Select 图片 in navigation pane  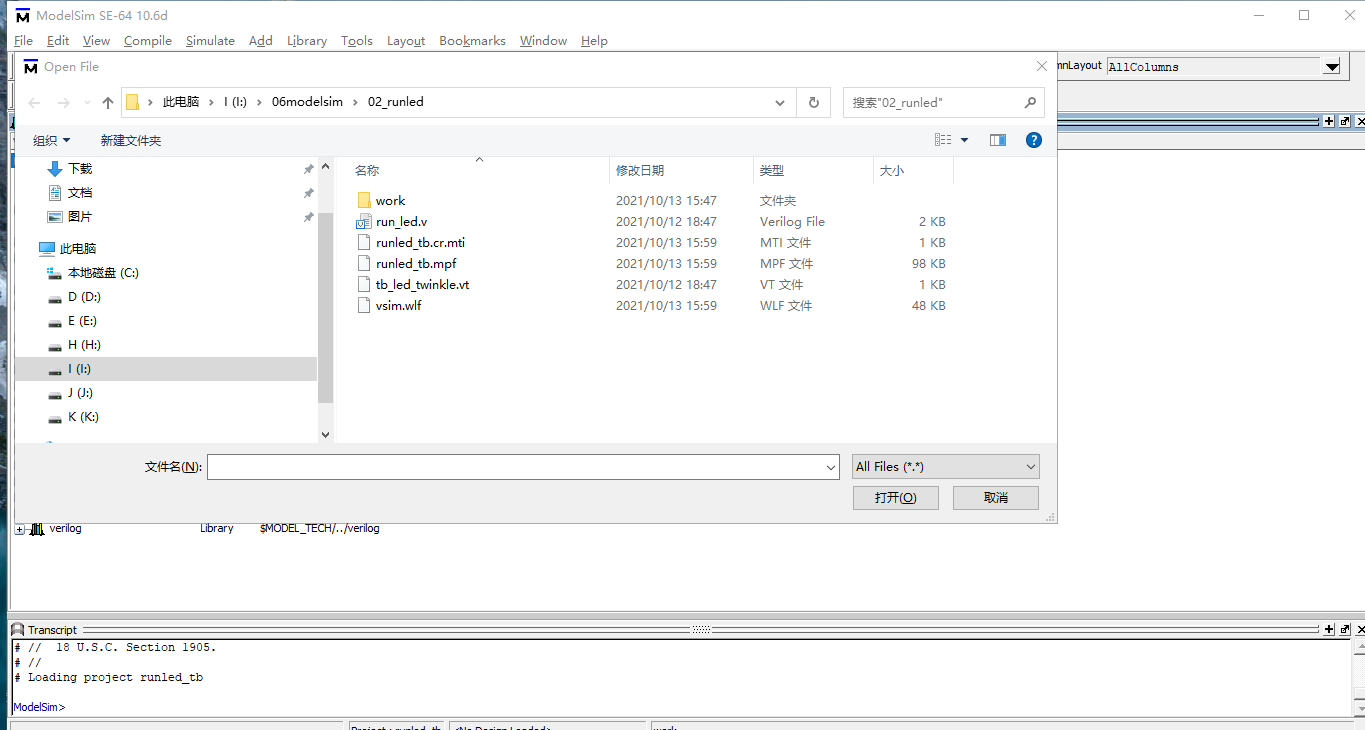point(80,217)
